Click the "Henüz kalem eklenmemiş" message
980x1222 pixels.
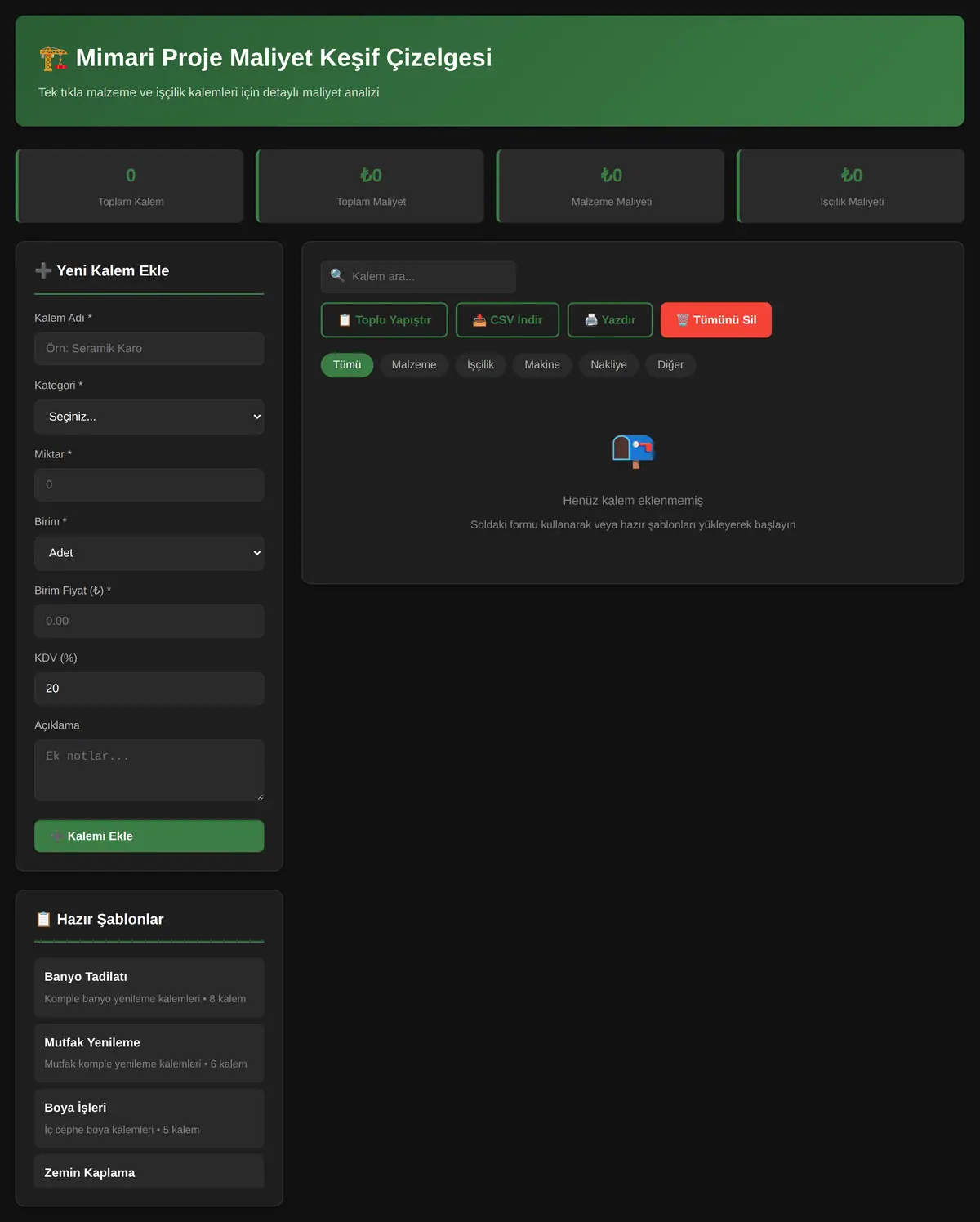tap(633, 501)
